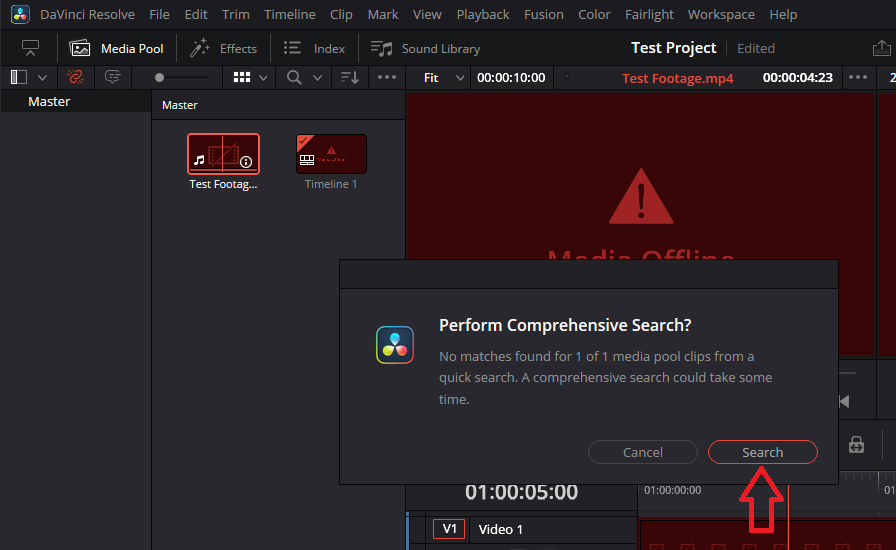Click the relink media broken-chain icon
The height and width of the screenshot is (550, 896).
tap(76, 77)
